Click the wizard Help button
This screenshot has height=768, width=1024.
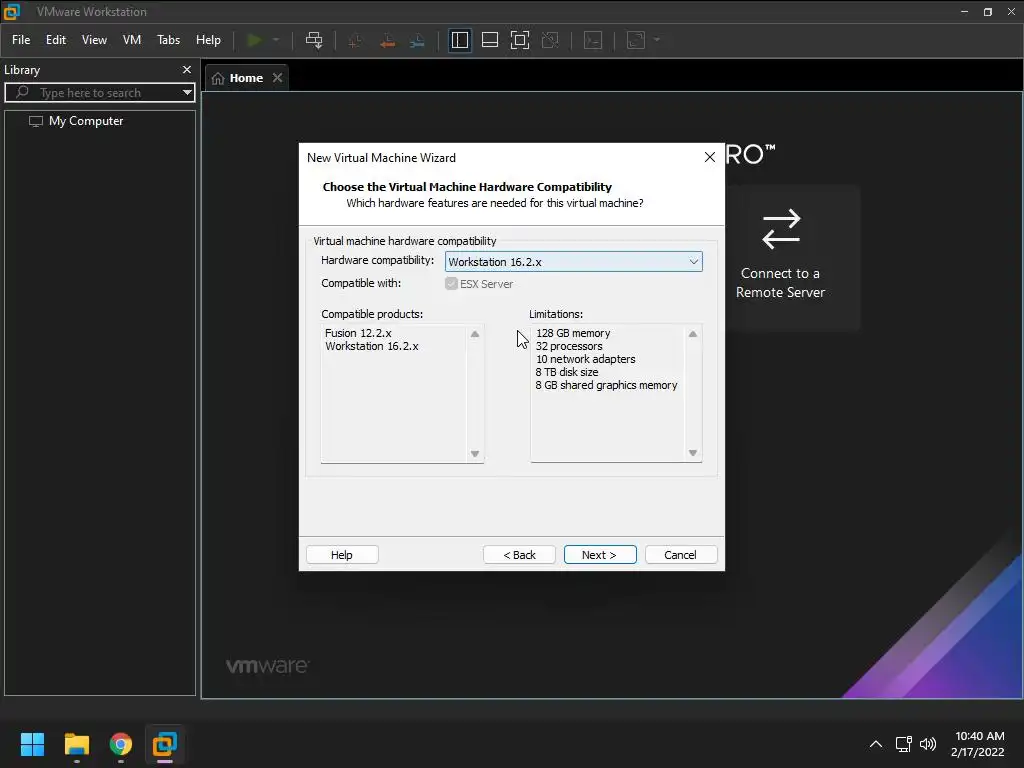[342, 554]
